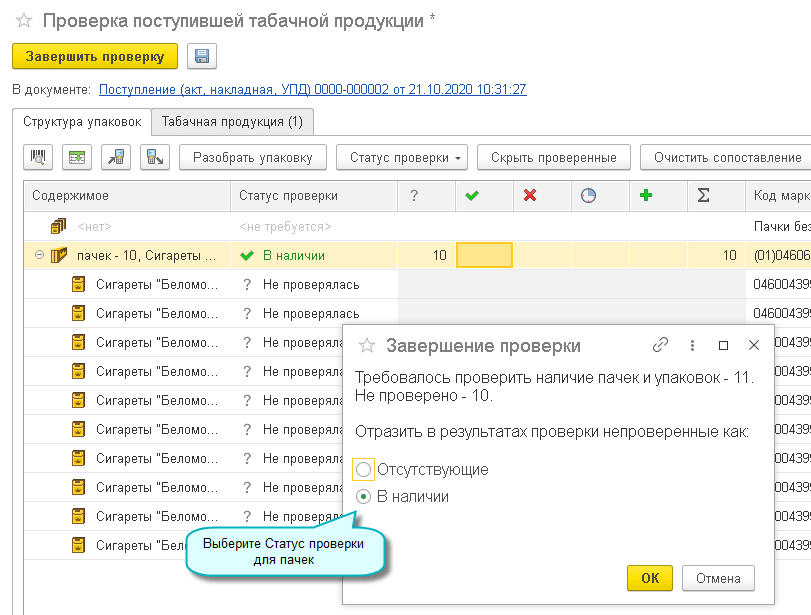The image size is (811, 615).
Task: Open the 'Статус проверки' dropdown
Action: coord(402,157)
